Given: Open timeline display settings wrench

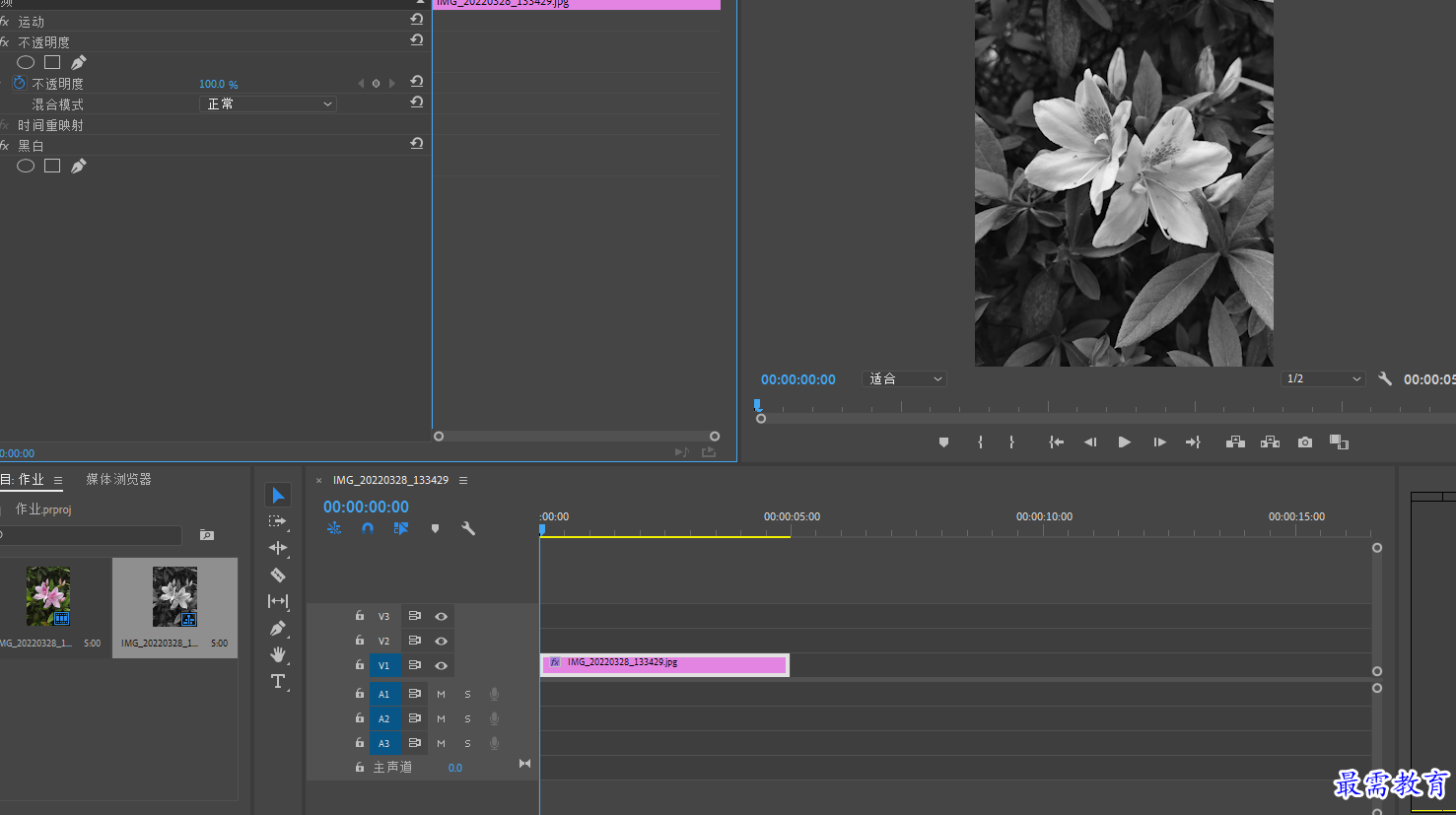Looking at the screenshot, I should [468, 528].
